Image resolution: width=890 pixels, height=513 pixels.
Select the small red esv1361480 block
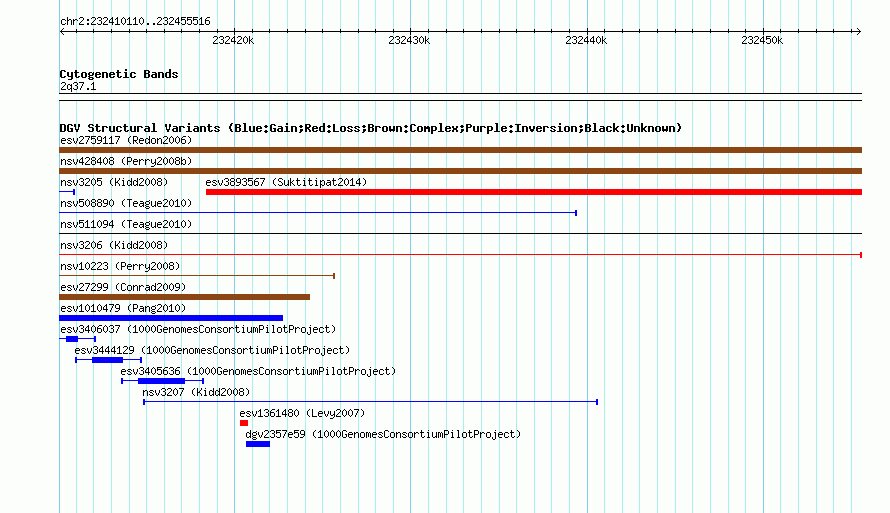pyautogui.click(x=244, y=423)
